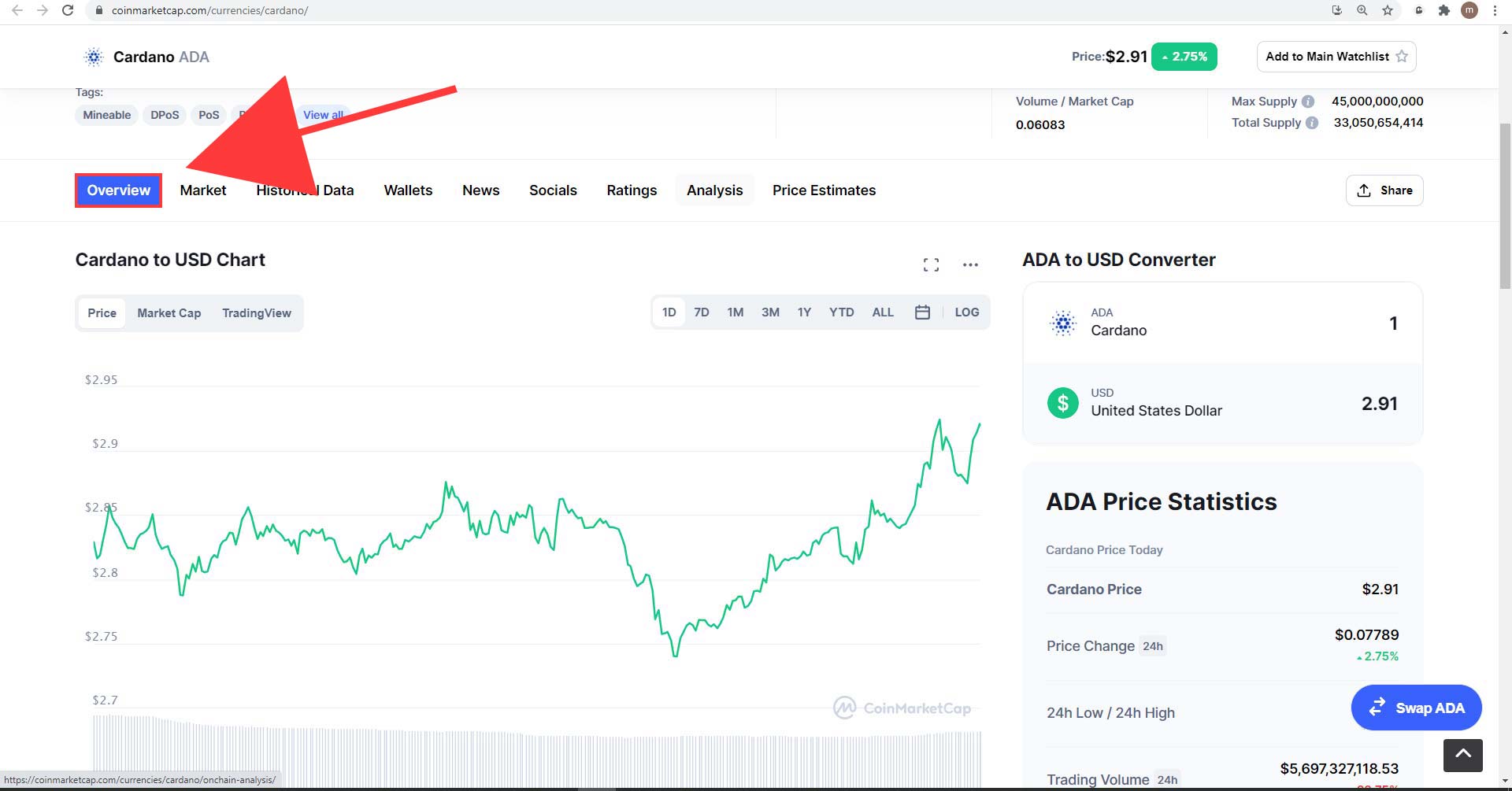Go back in browser history

[17, 10]
